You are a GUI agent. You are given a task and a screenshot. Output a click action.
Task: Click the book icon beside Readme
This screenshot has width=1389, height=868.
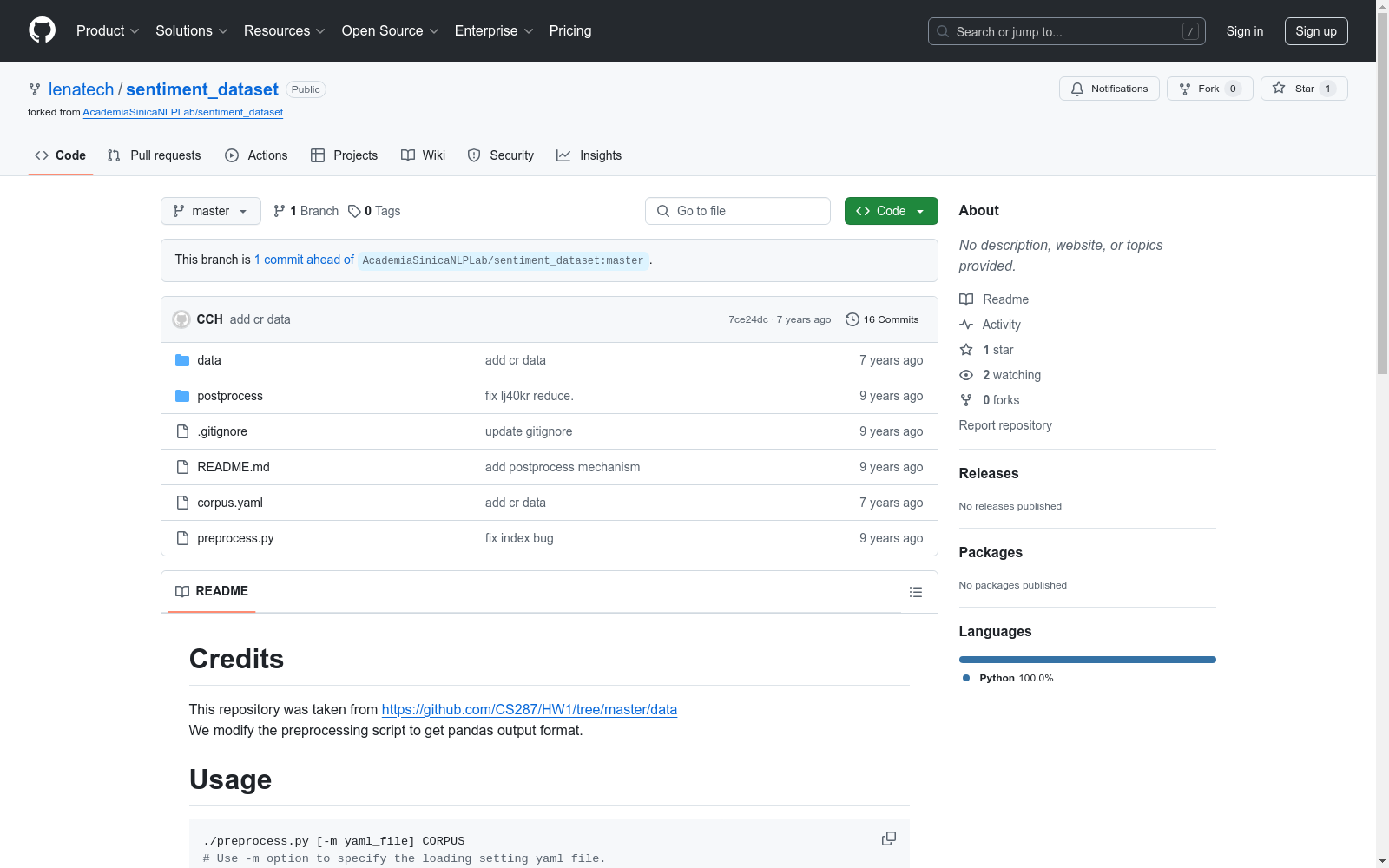tap(966, 299)
